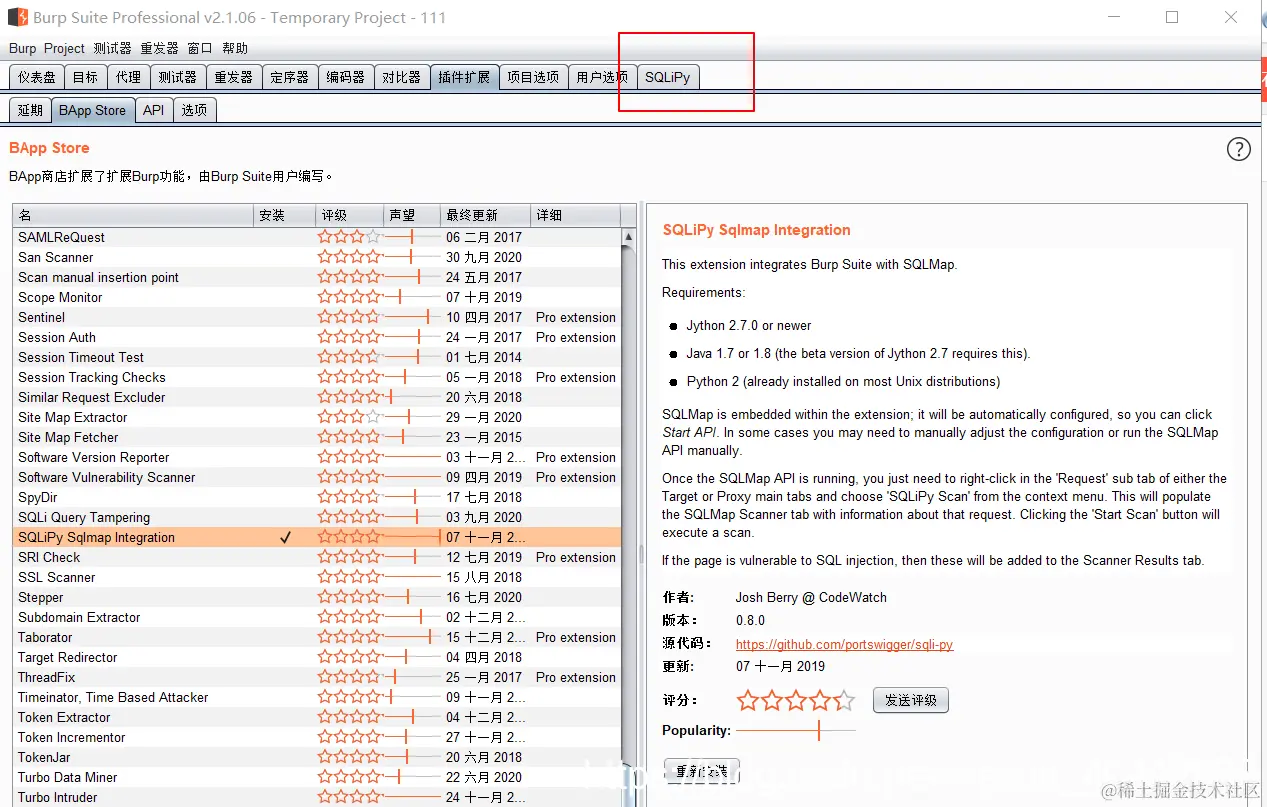Switch to the 对比器 tab
1267x807 pixels.
(401, 77)
